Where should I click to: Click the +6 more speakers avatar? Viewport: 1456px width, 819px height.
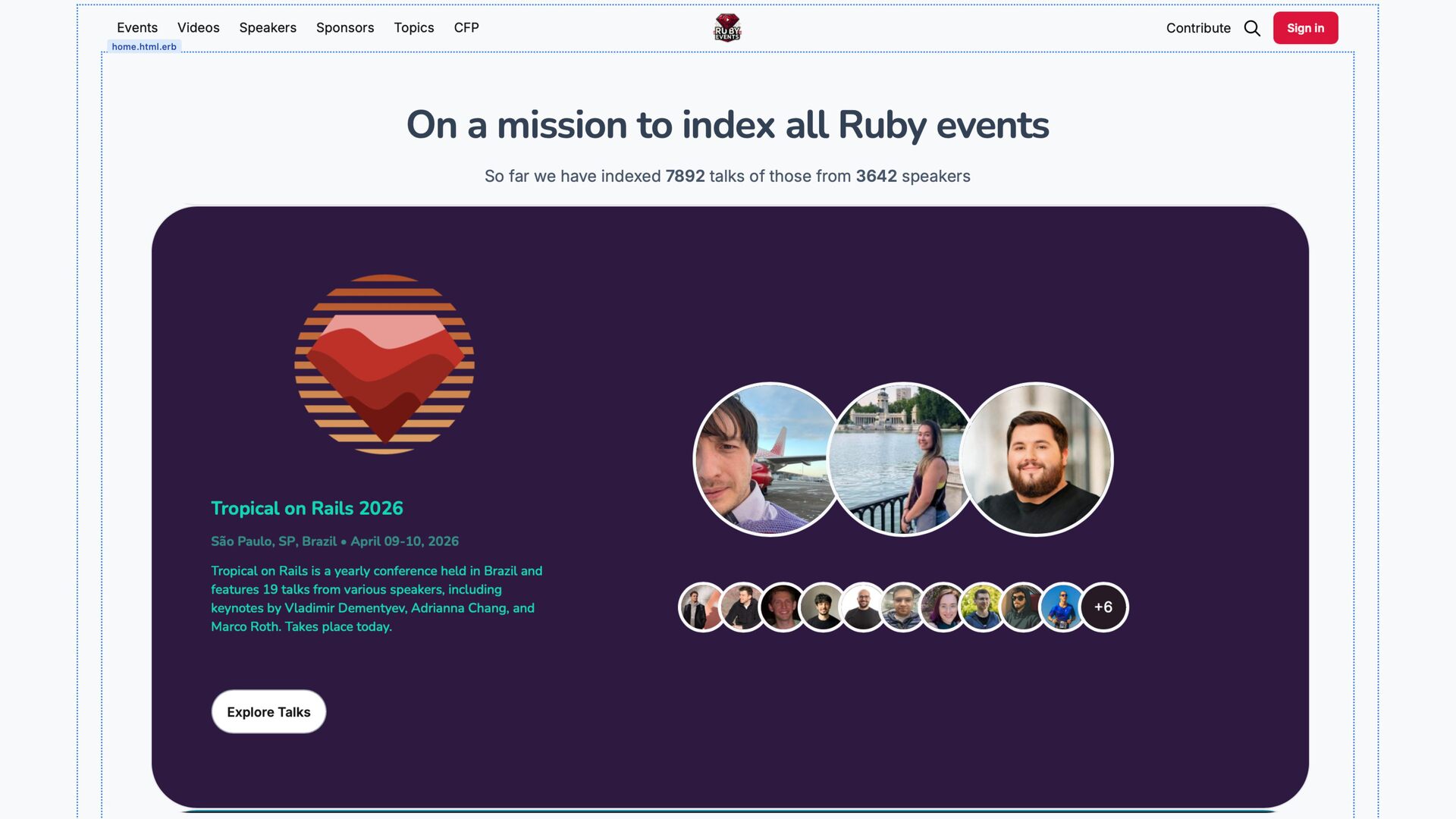[1103, 607]
